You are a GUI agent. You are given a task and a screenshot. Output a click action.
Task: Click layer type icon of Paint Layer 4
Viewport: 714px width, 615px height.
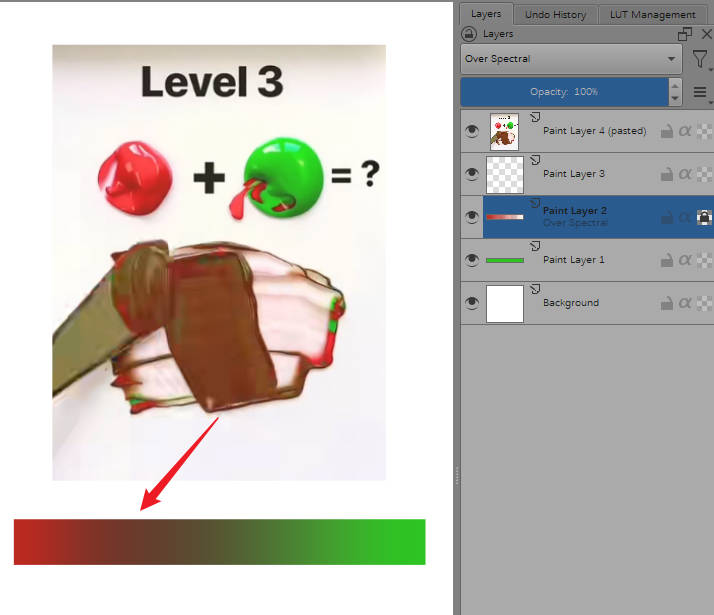pyautogui.click(x=536, y=117)
